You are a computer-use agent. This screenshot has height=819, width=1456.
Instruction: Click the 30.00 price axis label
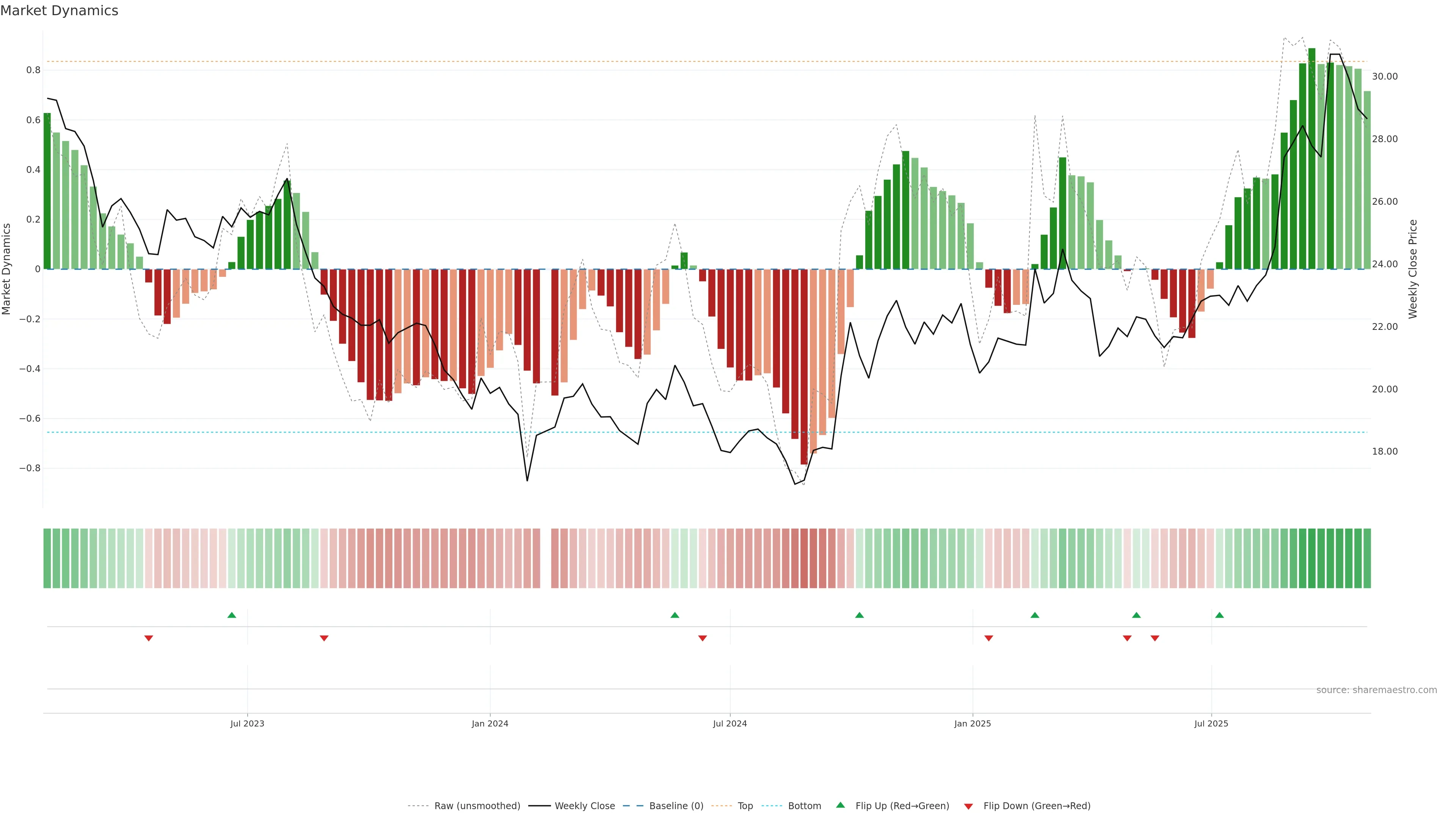click(1384, 76)
